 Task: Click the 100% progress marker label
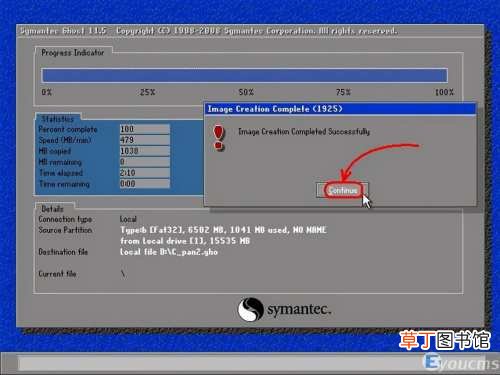444,92
